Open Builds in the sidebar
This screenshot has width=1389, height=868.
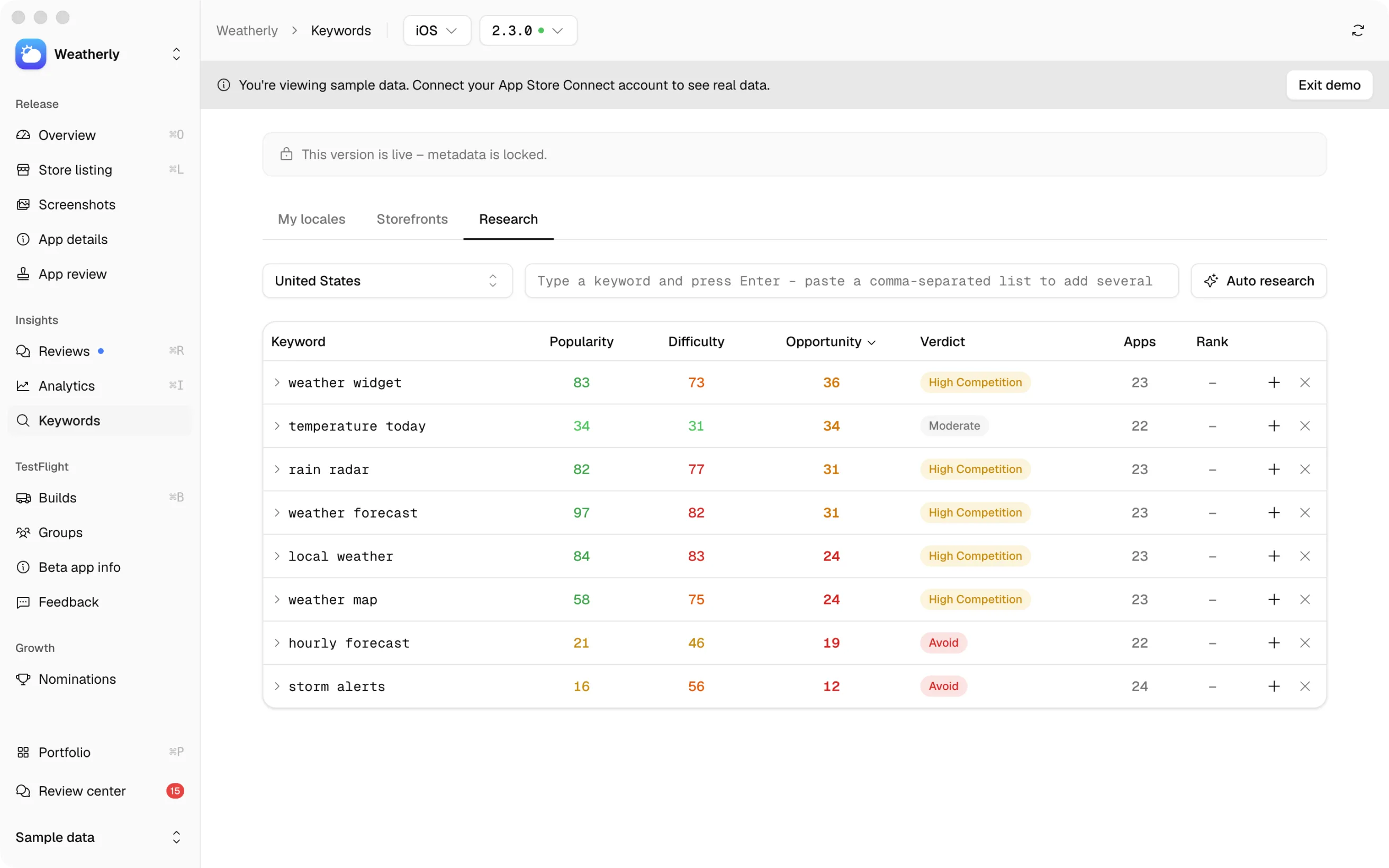(x=100, y=498)
